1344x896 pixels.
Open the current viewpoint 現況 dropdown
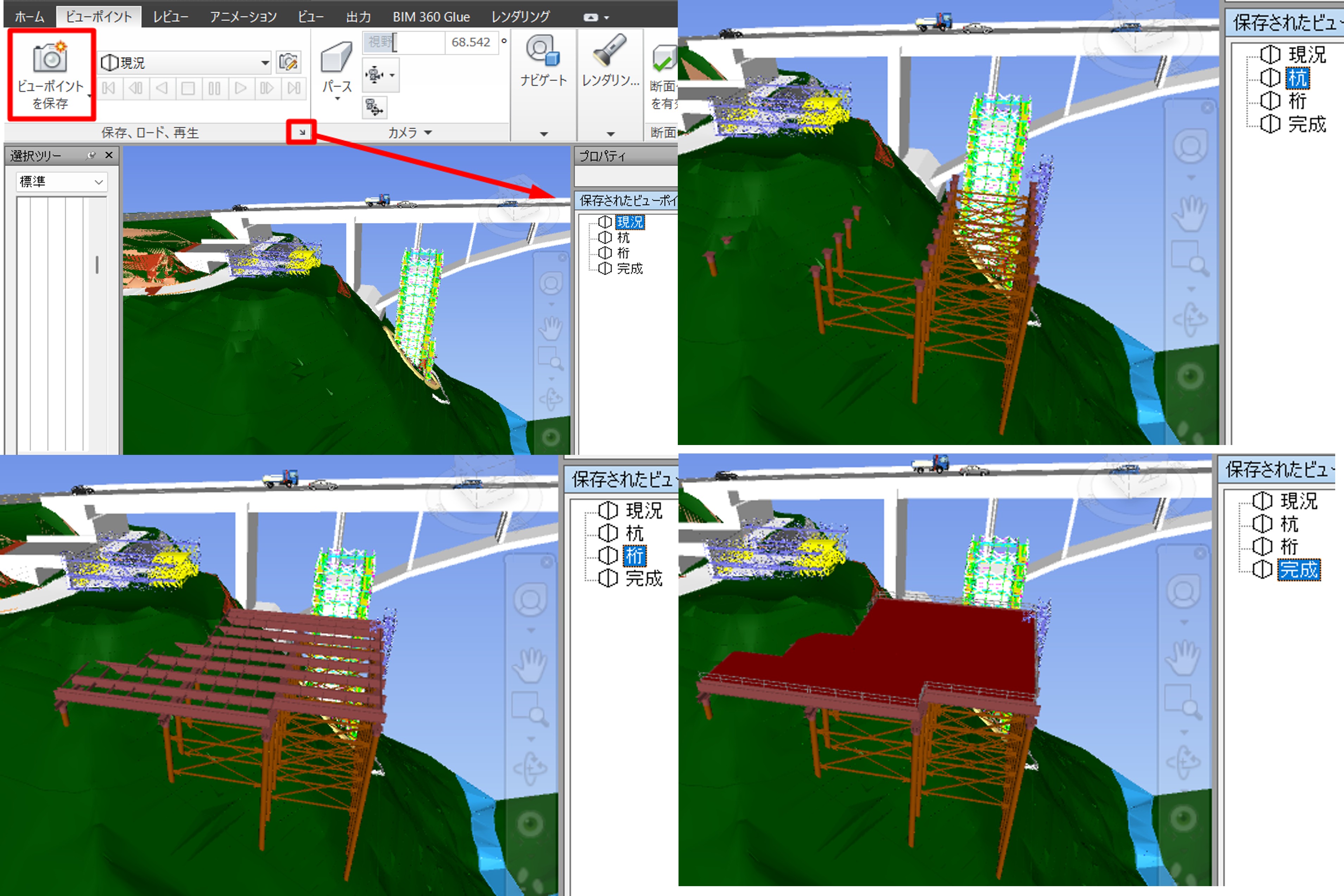(265, 62)
